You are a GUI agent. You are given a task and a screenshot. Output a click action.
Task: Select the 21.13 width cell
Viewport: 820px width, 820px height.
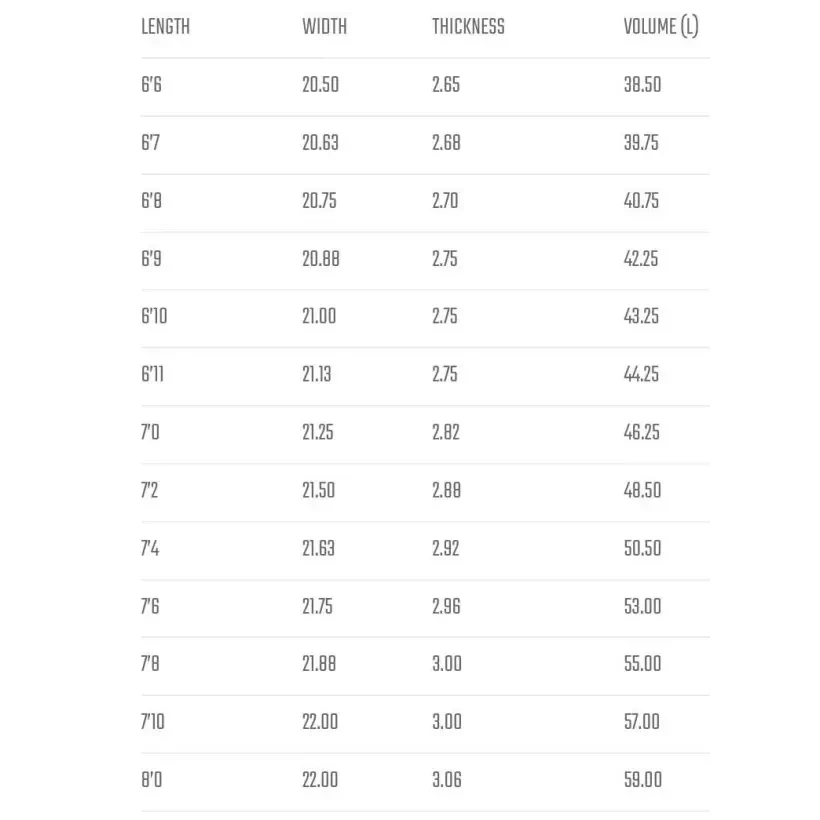(317, 375)
